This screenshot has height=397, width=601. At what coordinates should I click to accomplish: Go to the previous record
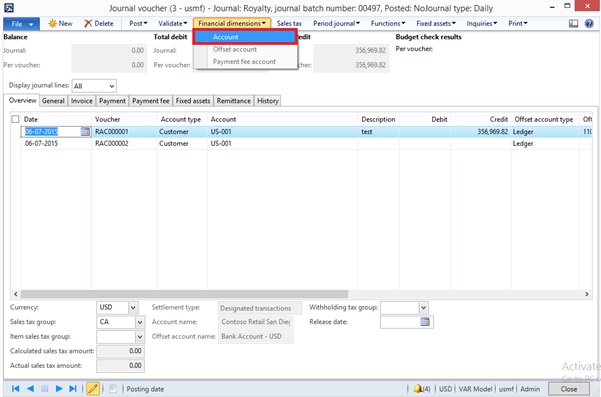tap(30, 389)
